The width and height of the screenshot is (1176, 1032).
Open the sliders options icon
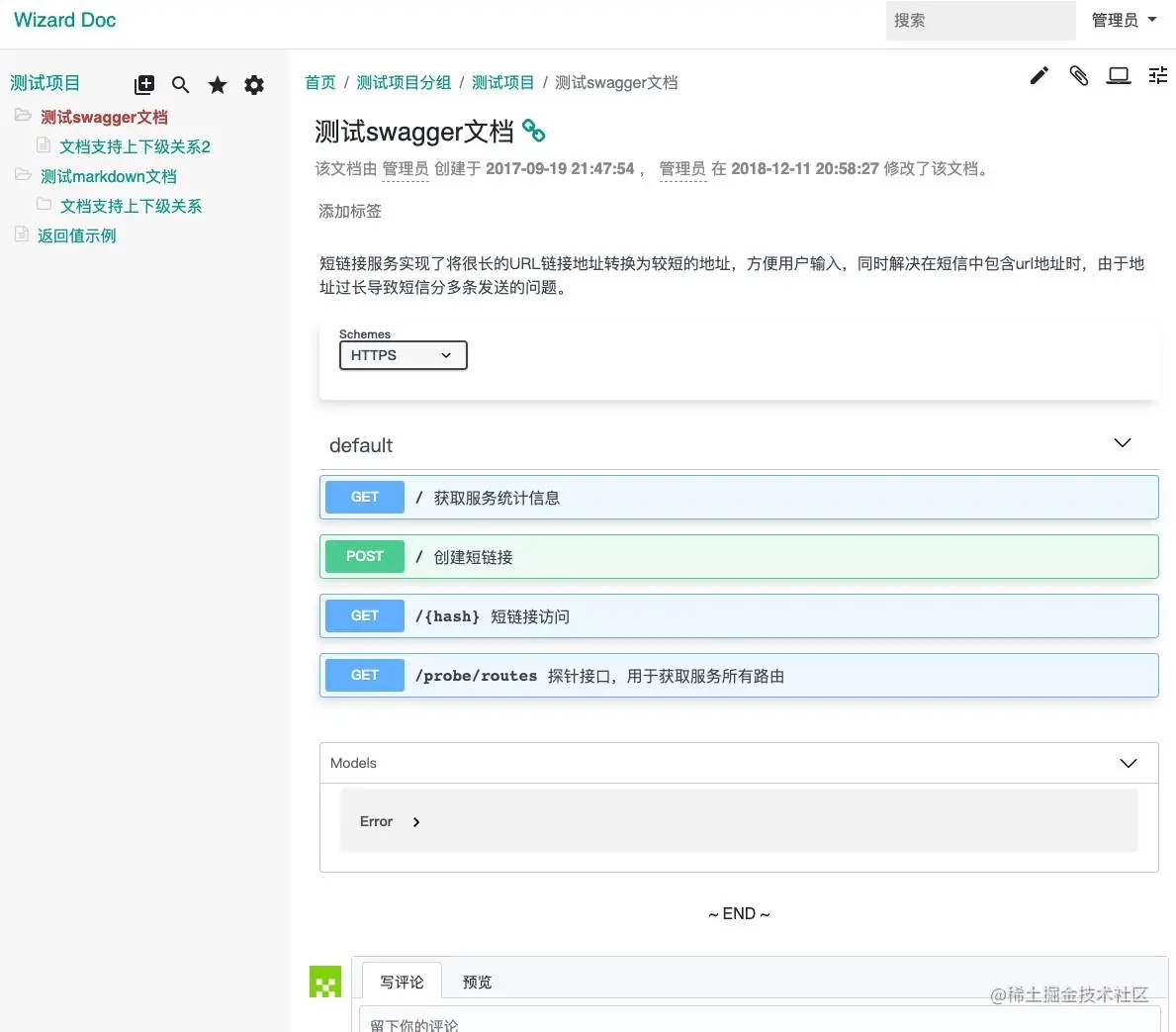click(1158, 75)
